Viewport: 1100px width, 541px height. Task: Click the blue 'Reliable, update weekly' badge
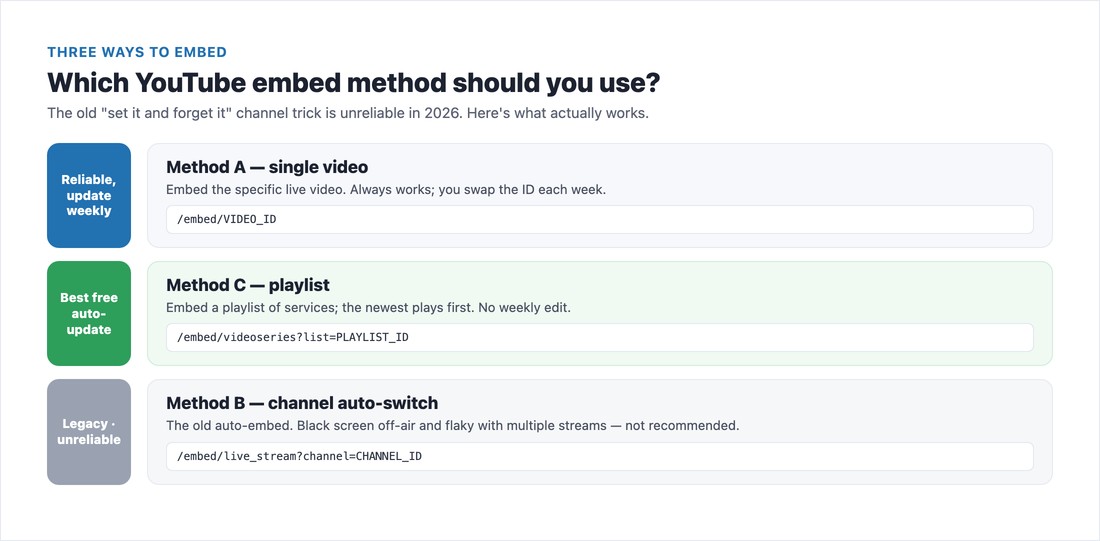coord(89,196)
